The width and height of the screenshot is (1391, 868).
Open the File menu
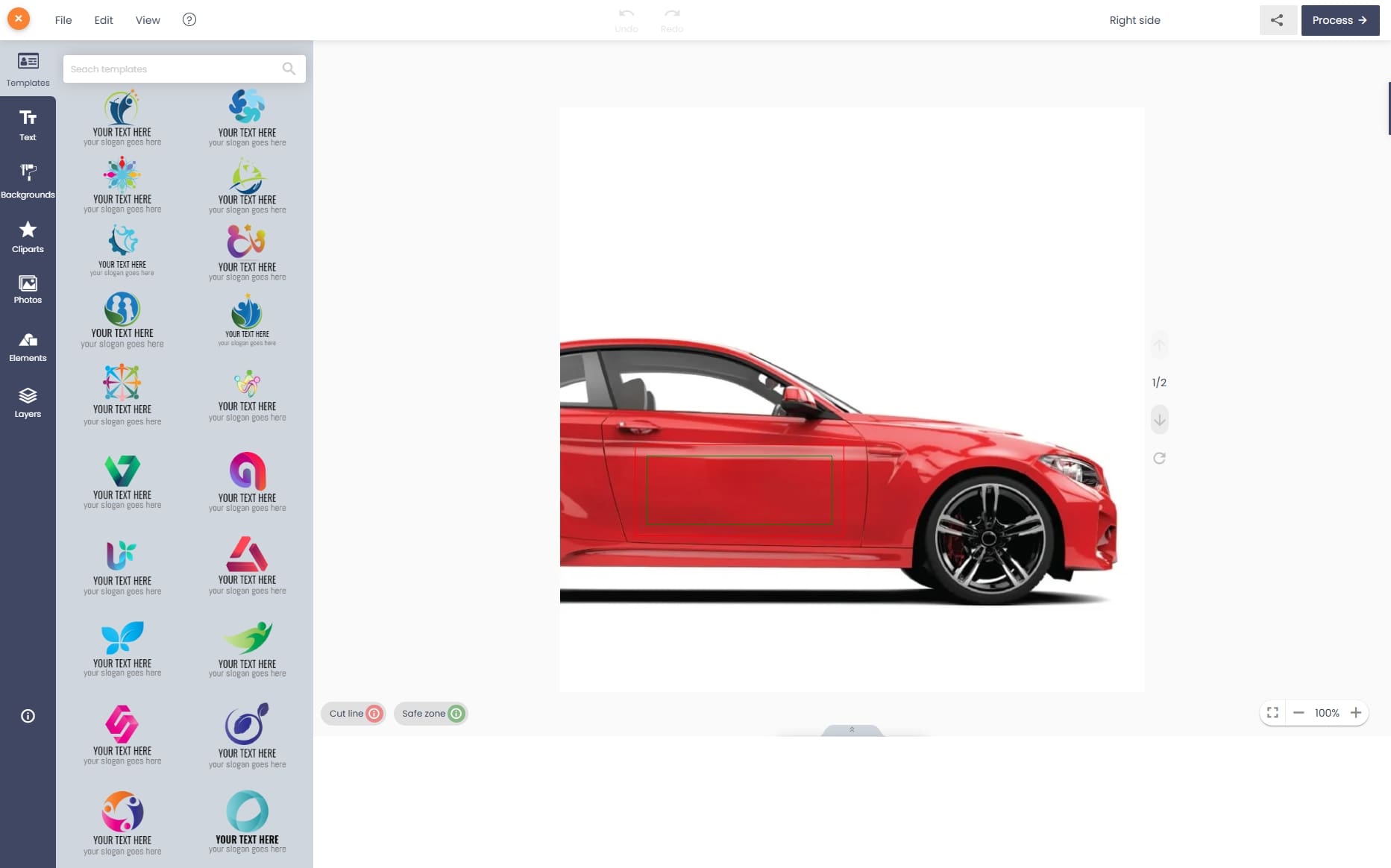63,20
